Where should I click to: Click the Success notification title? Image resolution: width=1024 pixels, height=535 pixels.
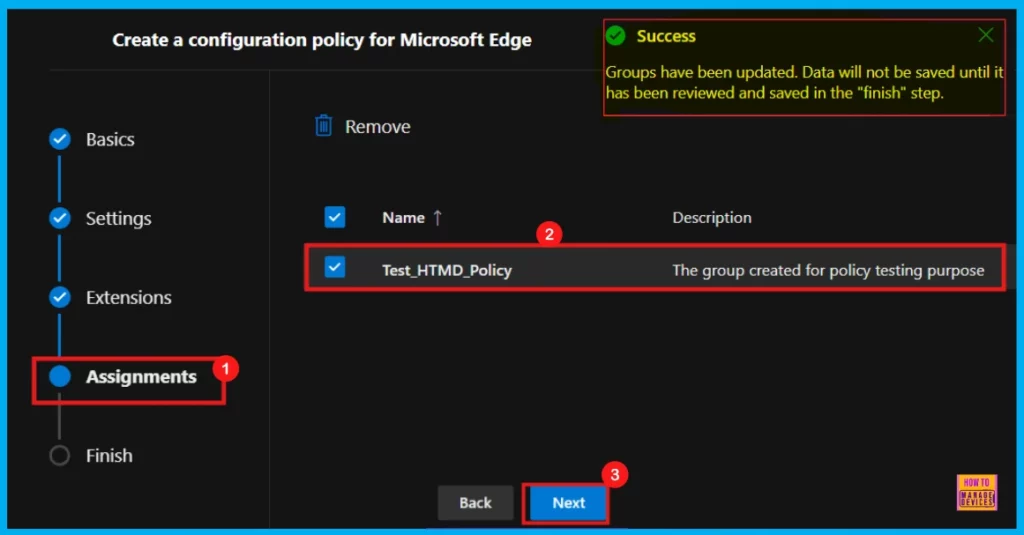pyautogui.click(x=666, y=36)
